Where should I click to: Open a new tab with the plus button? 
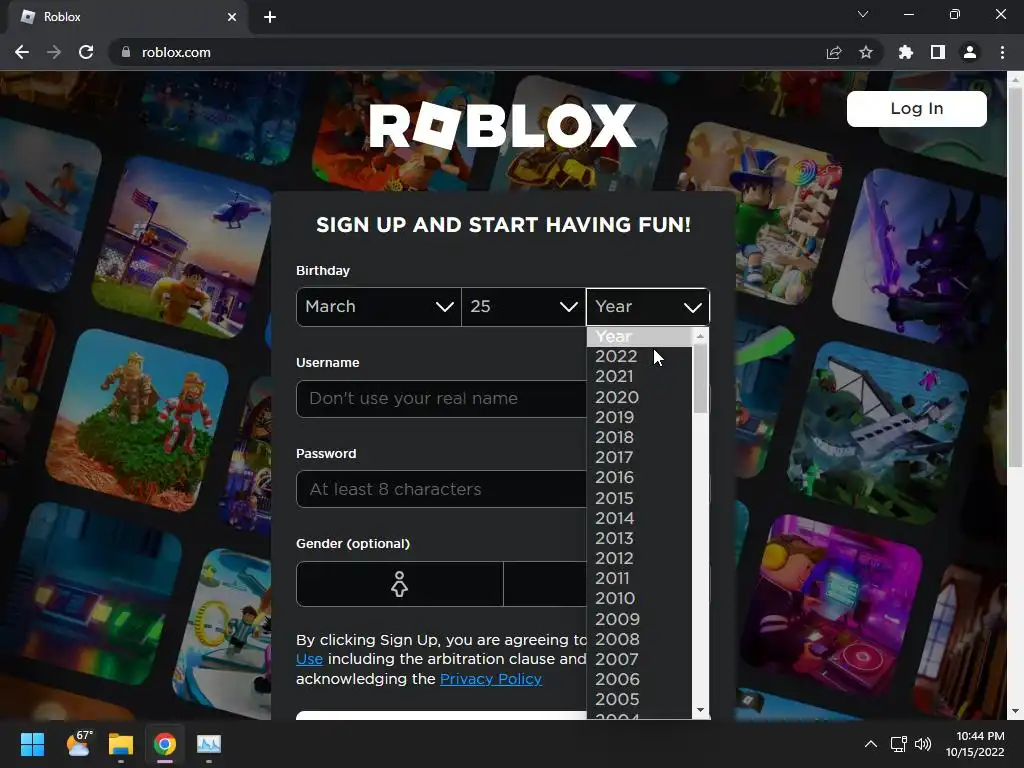(x=270, y=17)
